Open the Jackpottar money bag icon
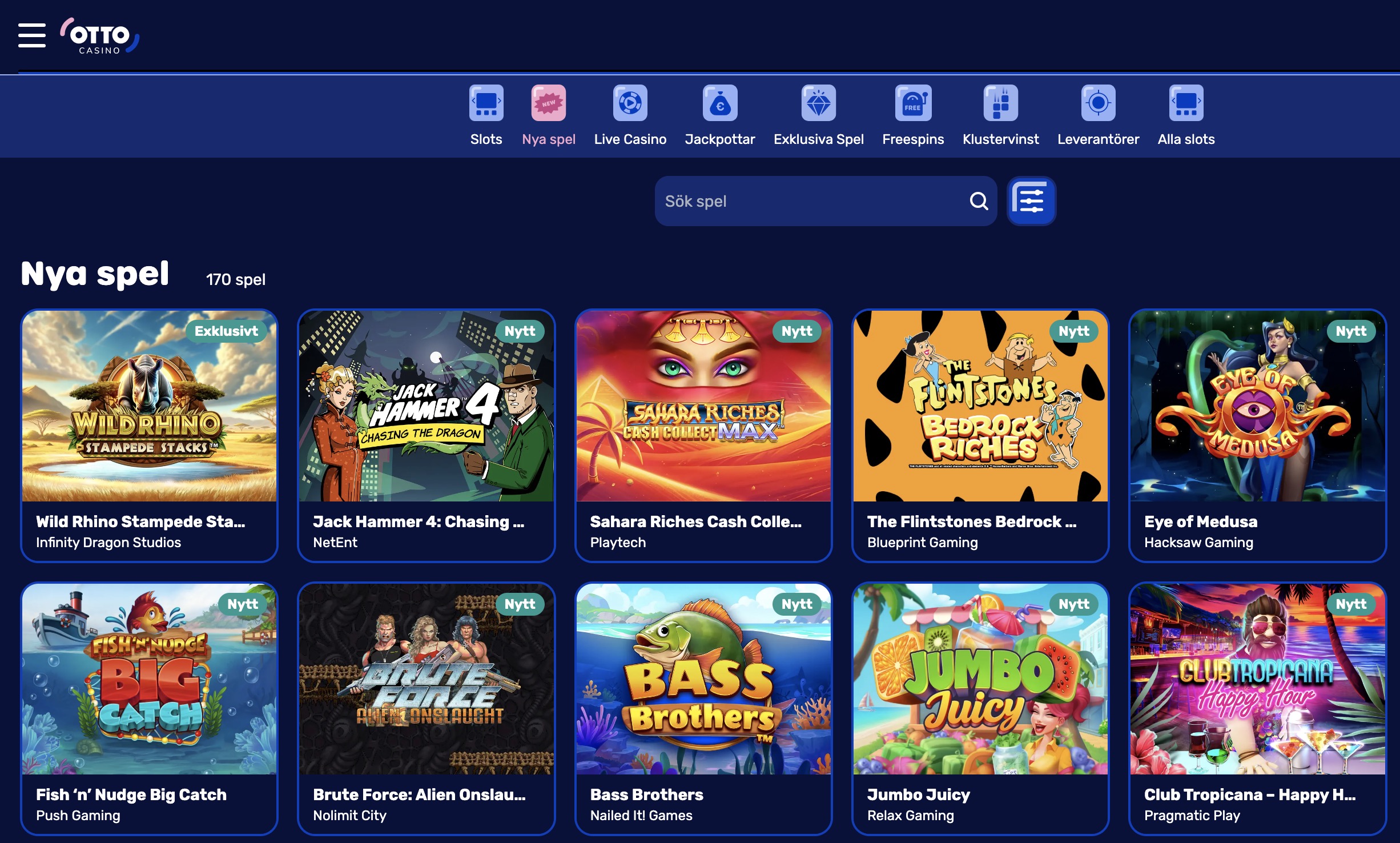This screenshot has width=1400, height=843. click(719, 103)
